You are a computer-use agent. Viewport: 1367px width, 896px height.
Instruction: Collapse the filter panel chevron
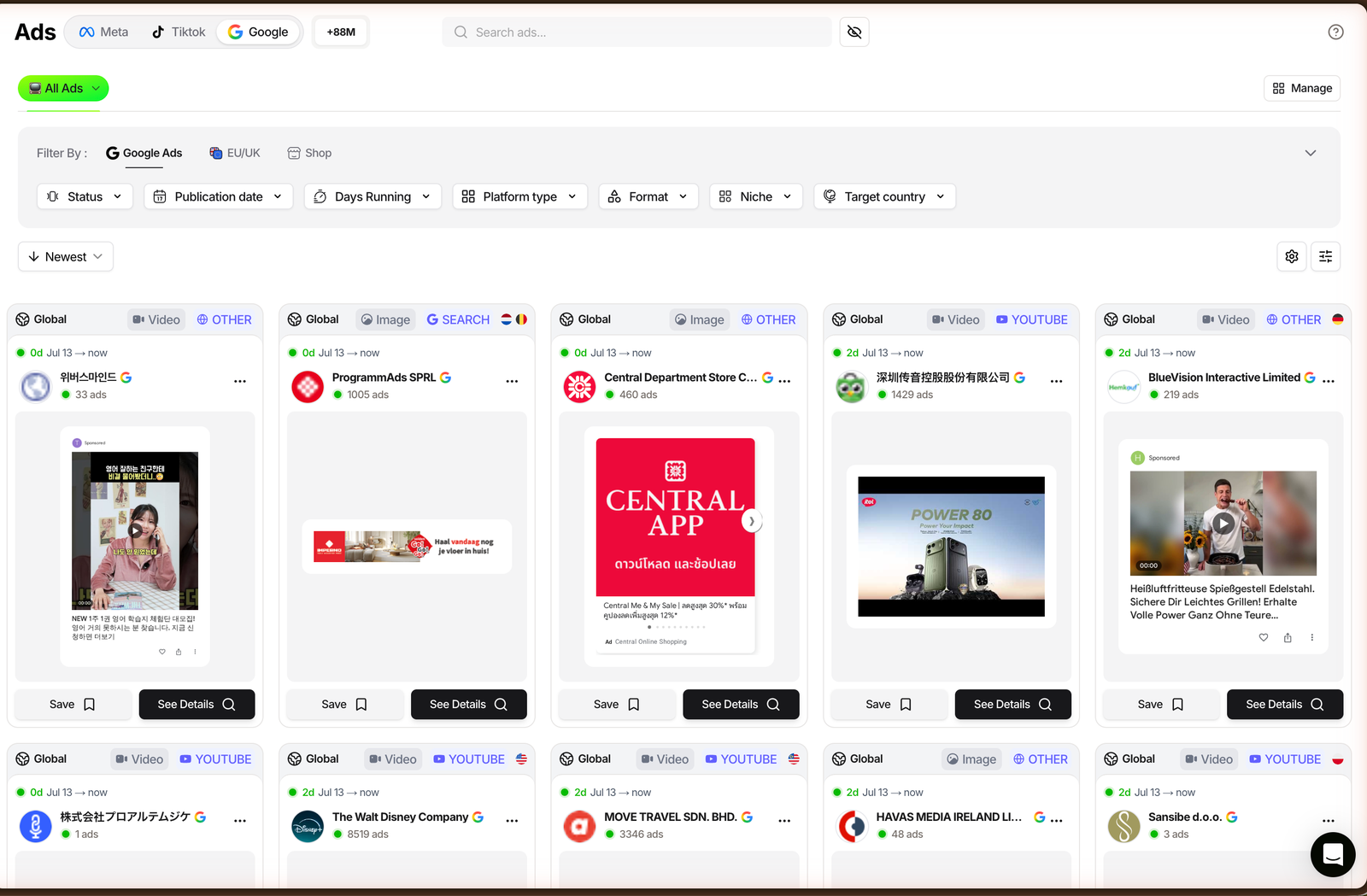(x=1311, y=153)
